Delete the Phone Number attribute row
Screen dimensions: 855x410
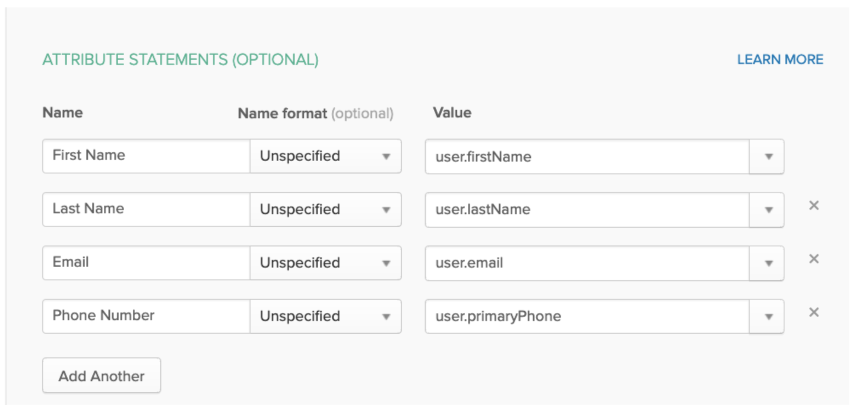[x=813, y=312]
